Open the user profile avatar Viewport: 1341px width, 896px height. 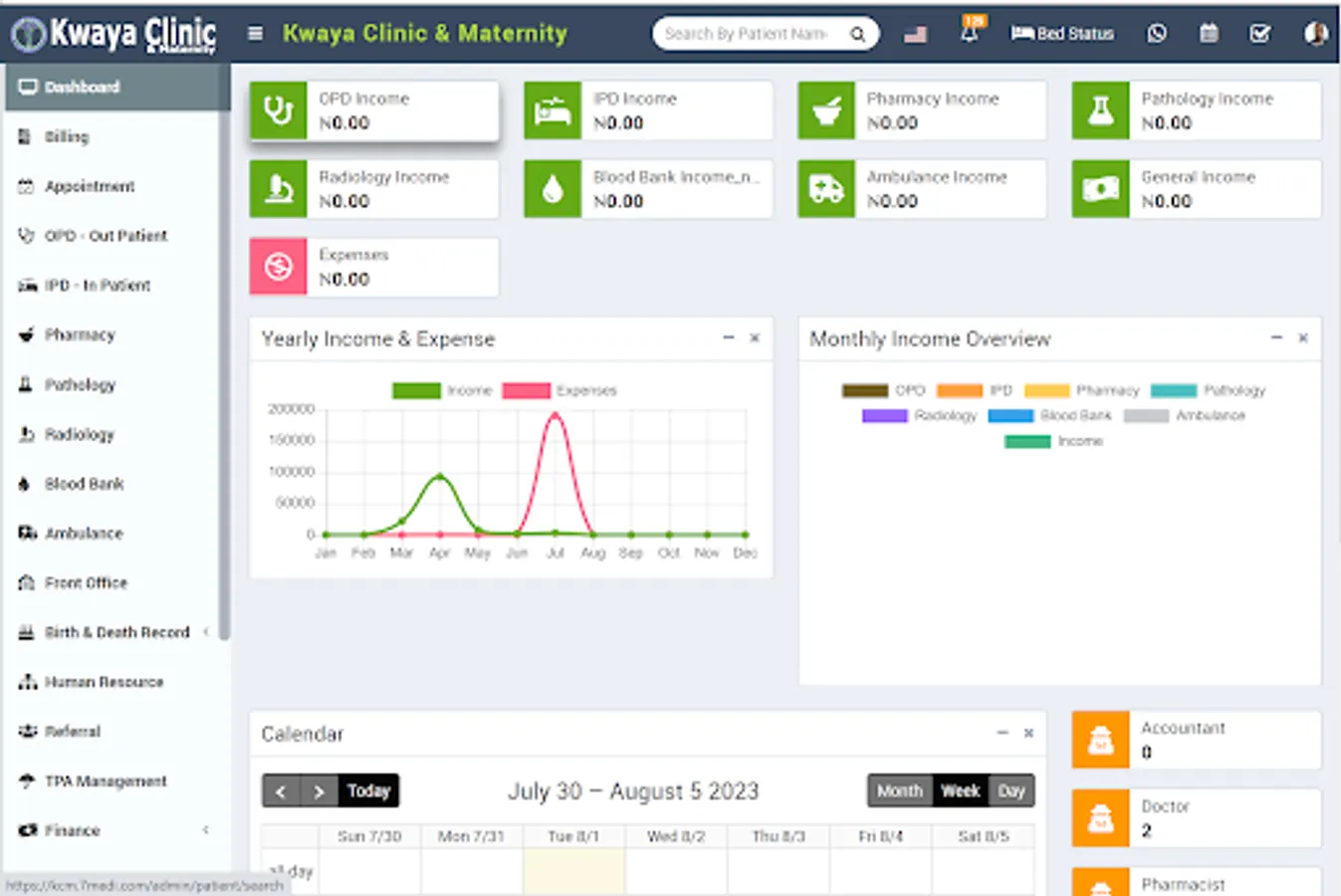point(1315,34)
